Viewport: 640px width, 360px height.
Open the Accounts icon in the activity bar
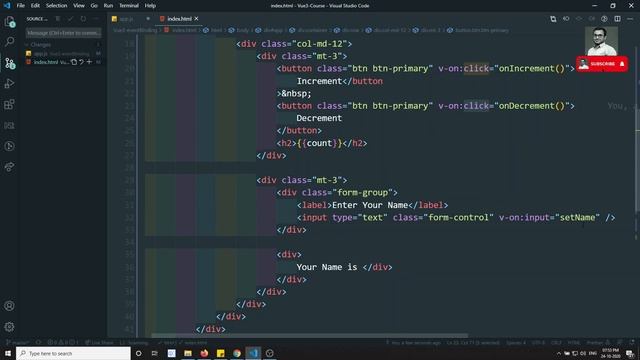tap(9, 306)
